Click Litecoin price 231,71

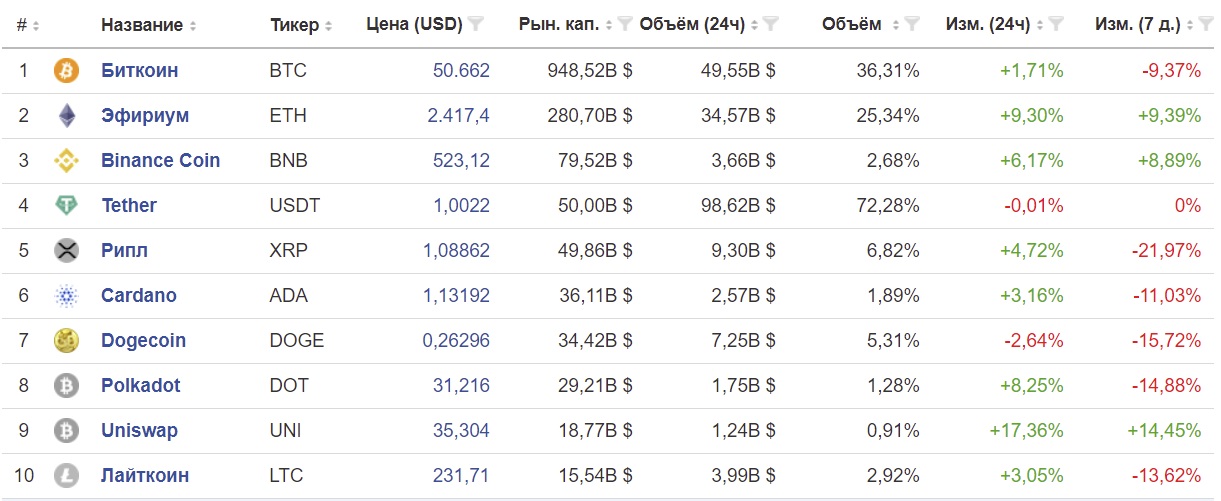461,476
